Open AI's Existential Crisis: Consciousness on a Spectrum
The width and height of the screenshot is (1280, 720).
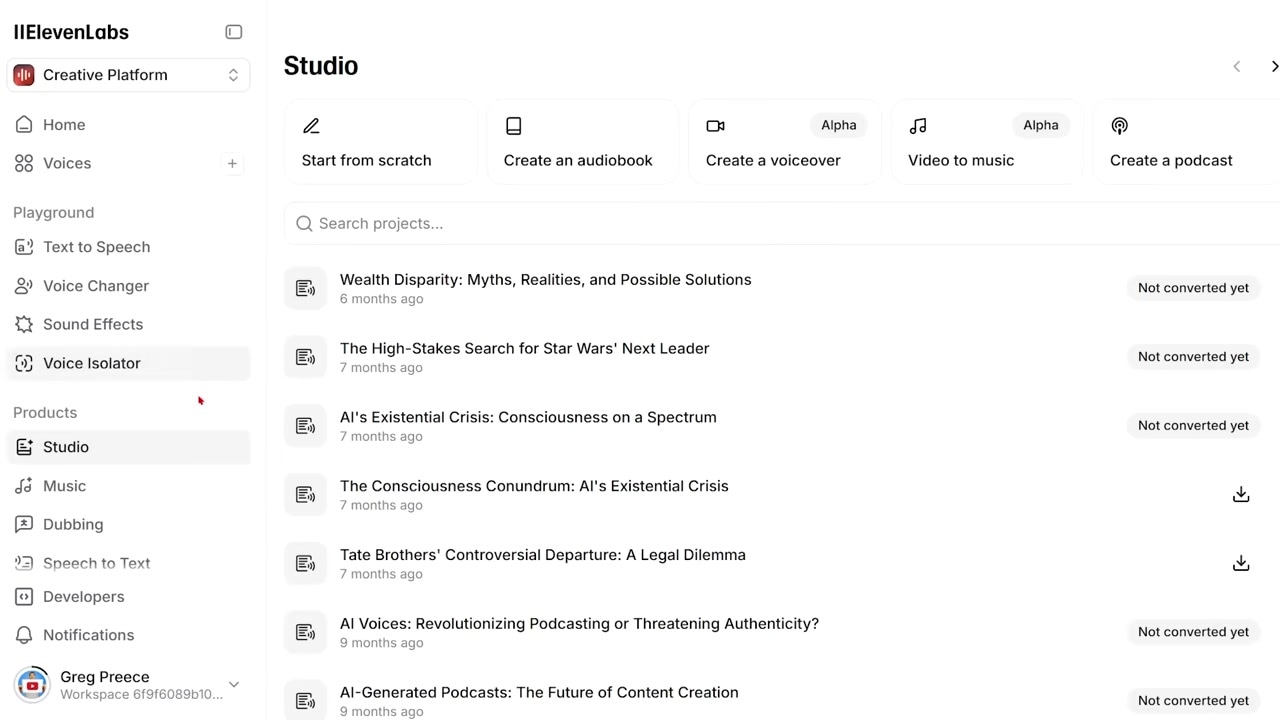point(528,417)
